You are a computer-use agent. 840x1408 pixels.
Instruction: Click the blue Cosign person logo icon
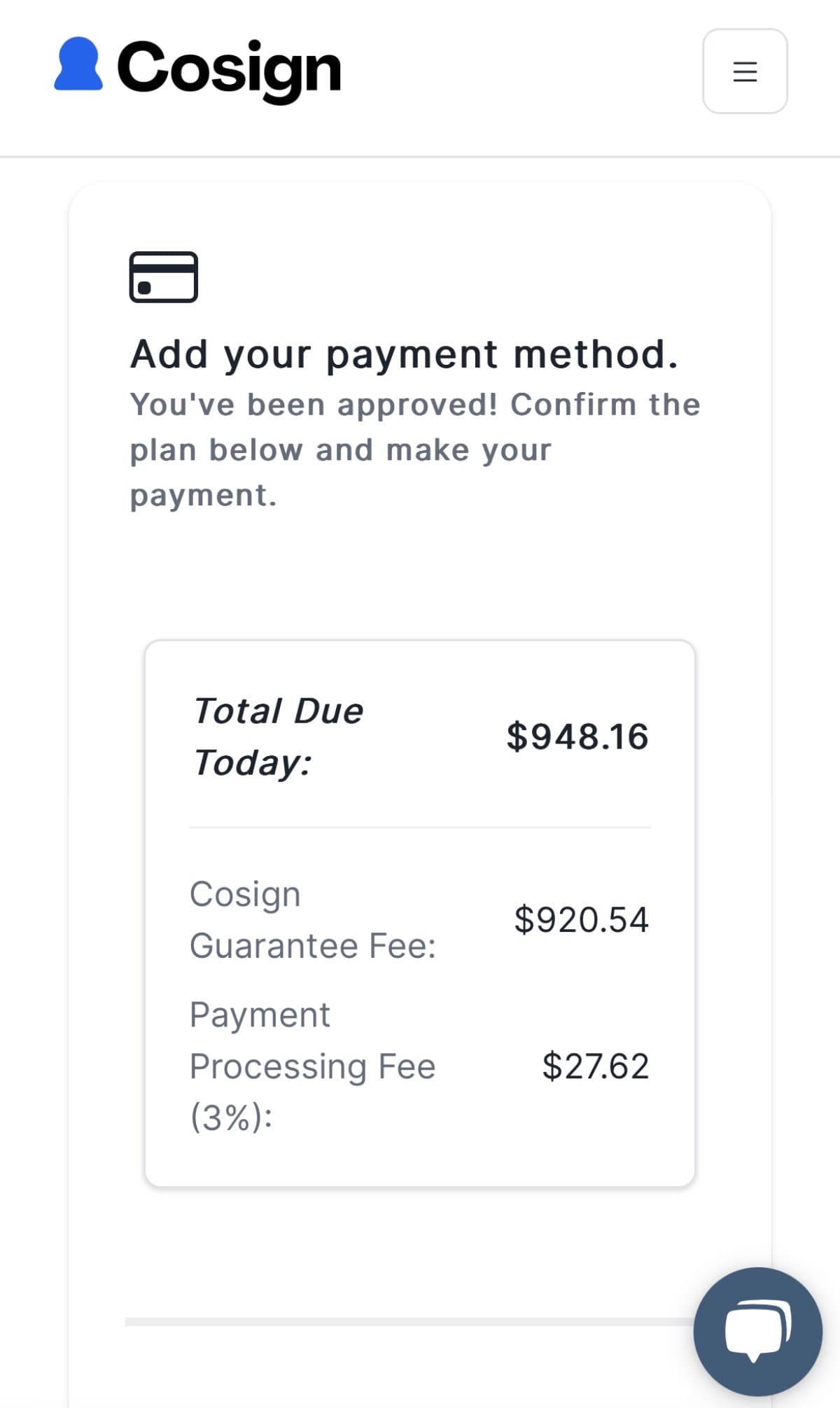pos(78,64)
